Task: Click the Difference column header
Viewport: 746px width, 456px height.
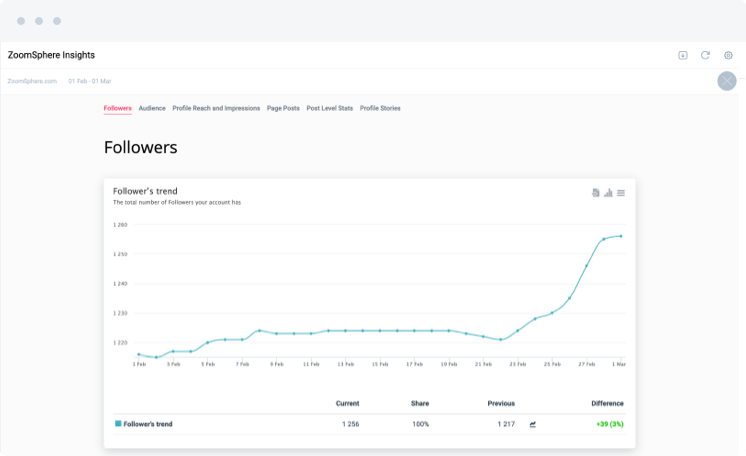Action: coord(607,403)
